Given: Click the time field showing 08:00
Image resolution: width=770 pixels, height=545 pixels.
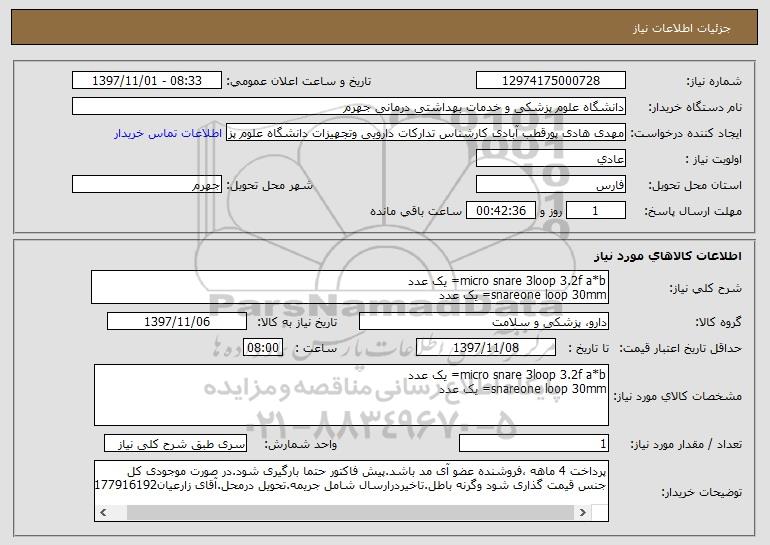Looking at the screenshot, I should 263,348.
